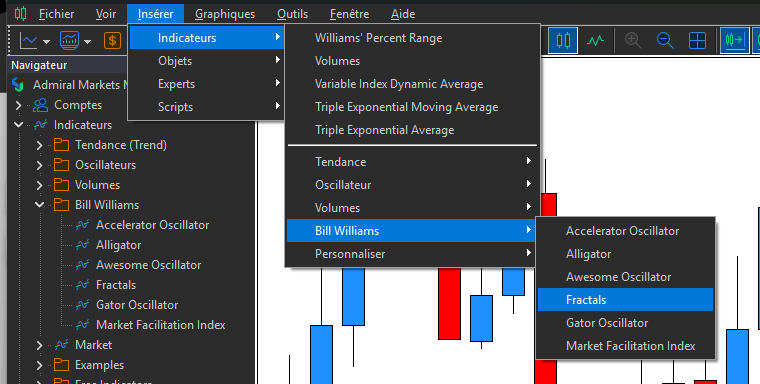The image size is (760, 384).
Task: Click the Comptes users icon in Navigateur
Action: (x=41, y=105)
